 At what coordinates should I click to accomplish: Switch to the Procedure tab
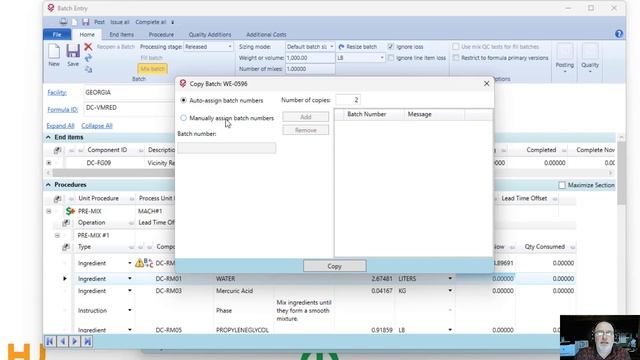[161, 35]
